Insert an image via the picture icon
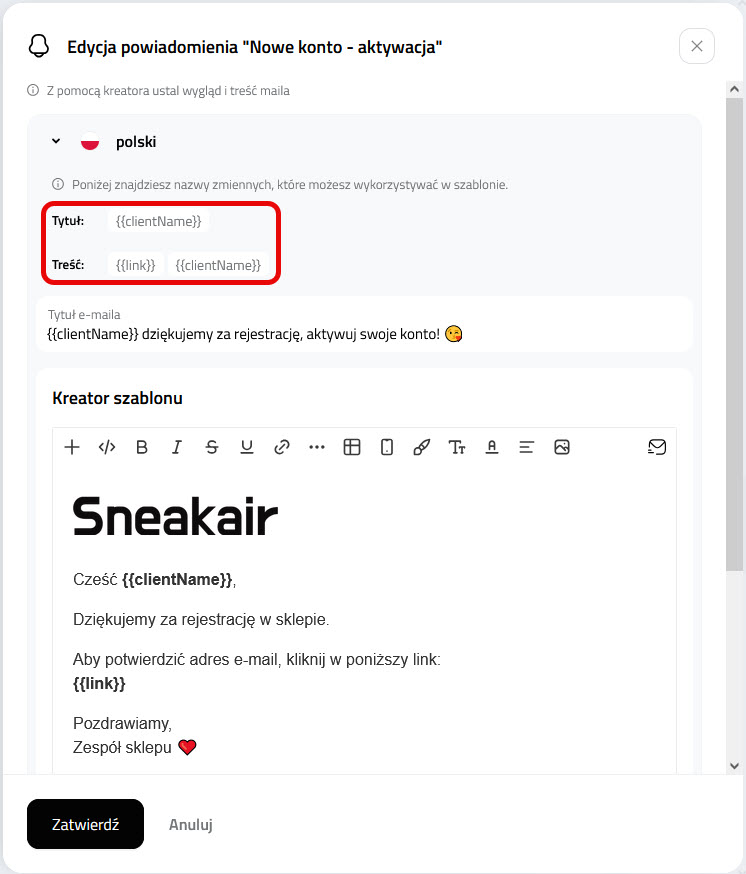The width and height of the screenshot is (746, 874). click(561, 447)
